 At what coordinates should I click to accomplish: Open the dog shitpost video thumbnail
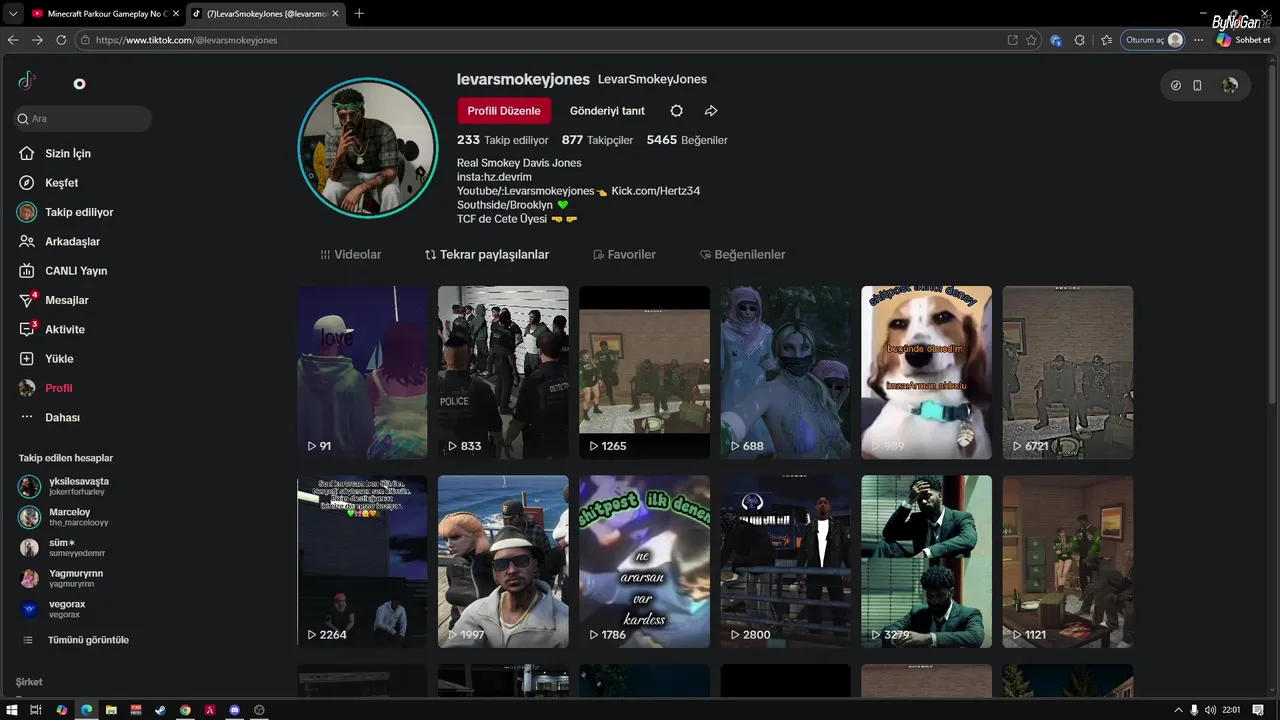pyautogui.click(x=927, y=372)
